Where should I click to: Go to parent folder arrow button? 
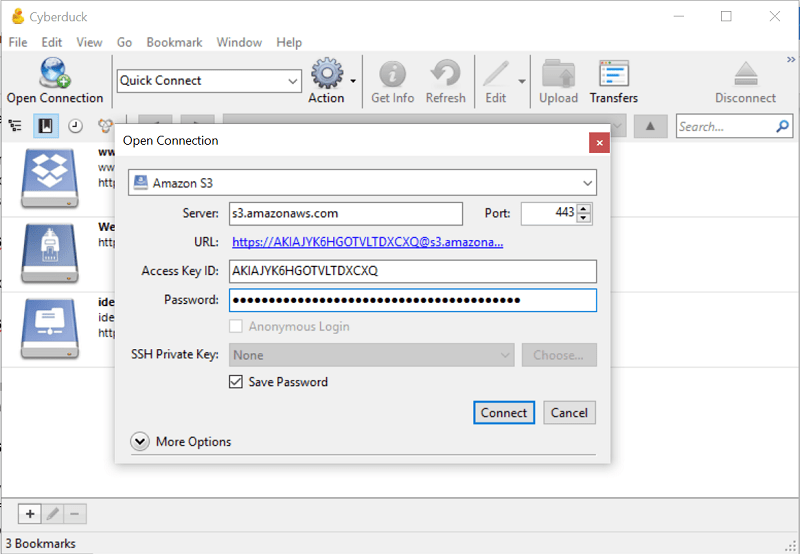point(651,126)
